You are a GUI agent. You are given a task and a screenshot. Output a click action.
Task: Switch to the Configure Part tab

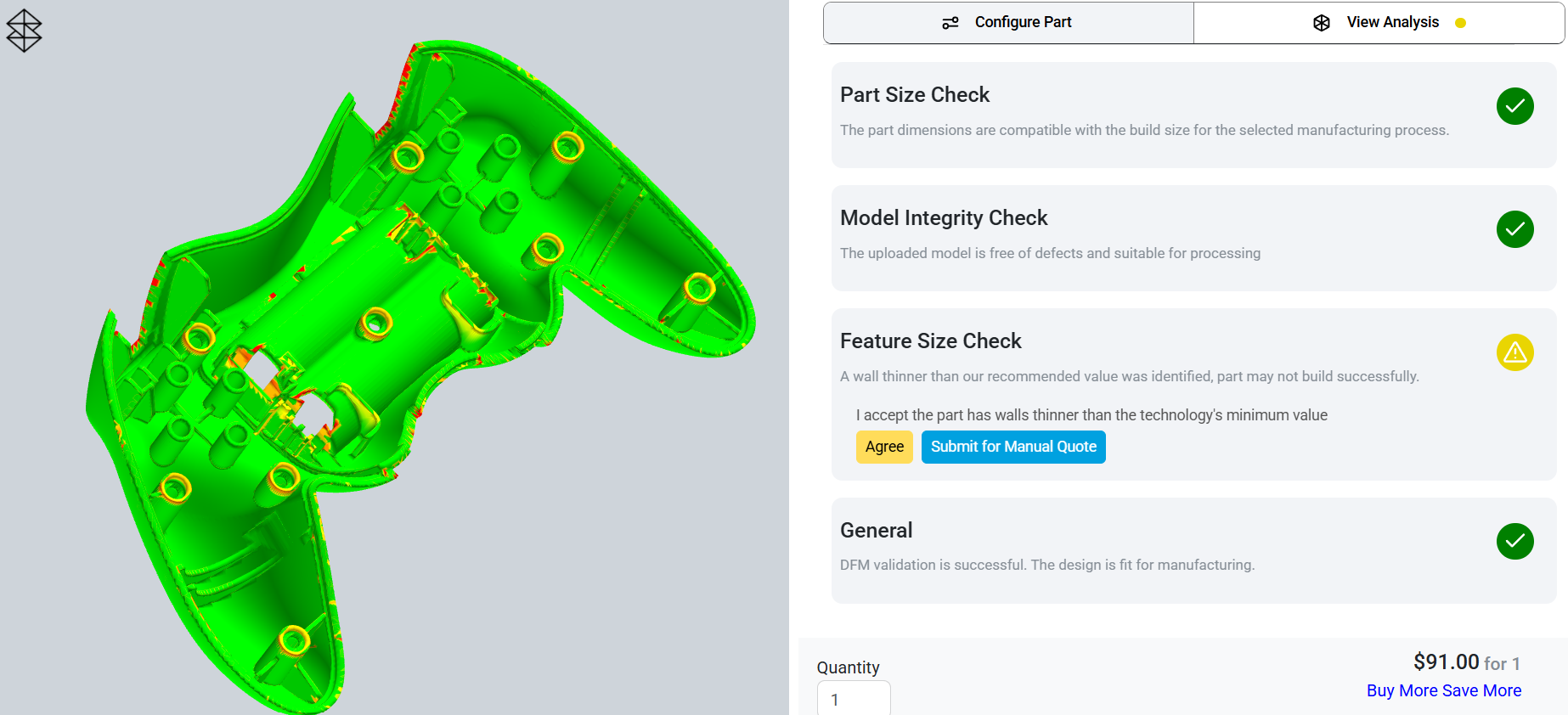point(1008,23)
